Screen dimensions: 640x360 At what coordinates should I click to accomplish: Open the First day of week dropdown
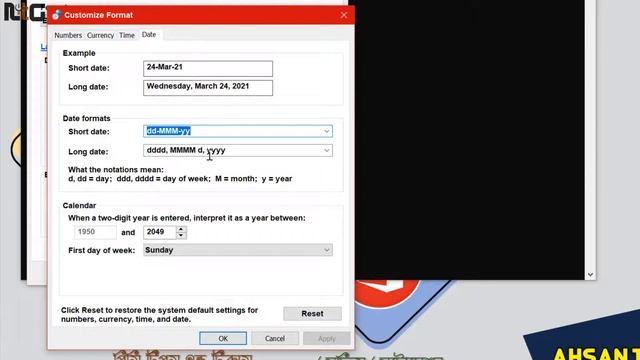coord(238,250)
